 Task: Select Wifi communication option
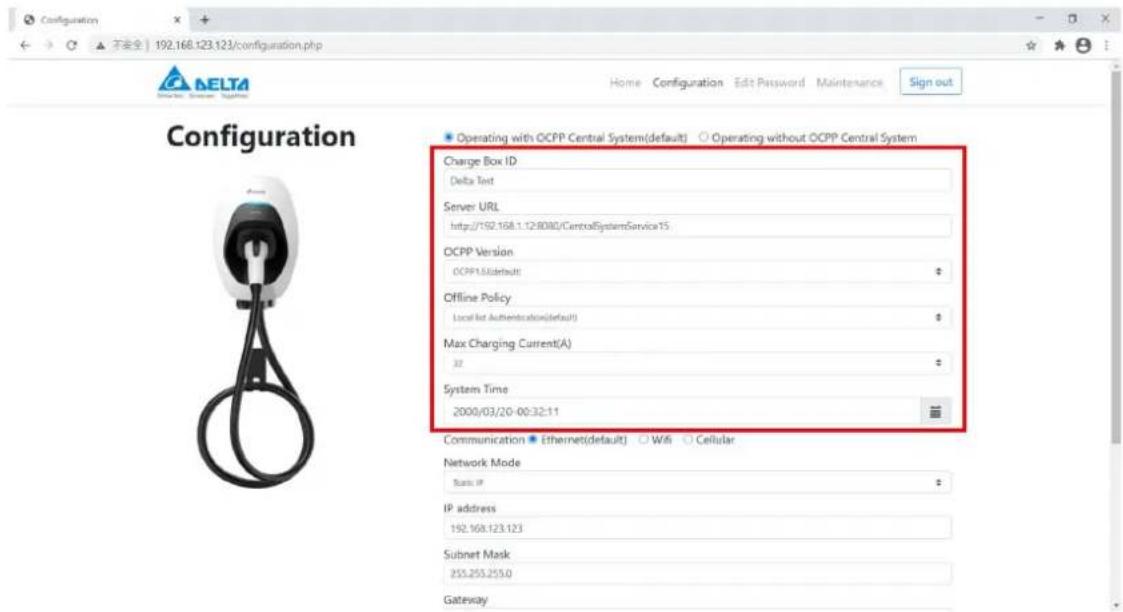point(643,439)
